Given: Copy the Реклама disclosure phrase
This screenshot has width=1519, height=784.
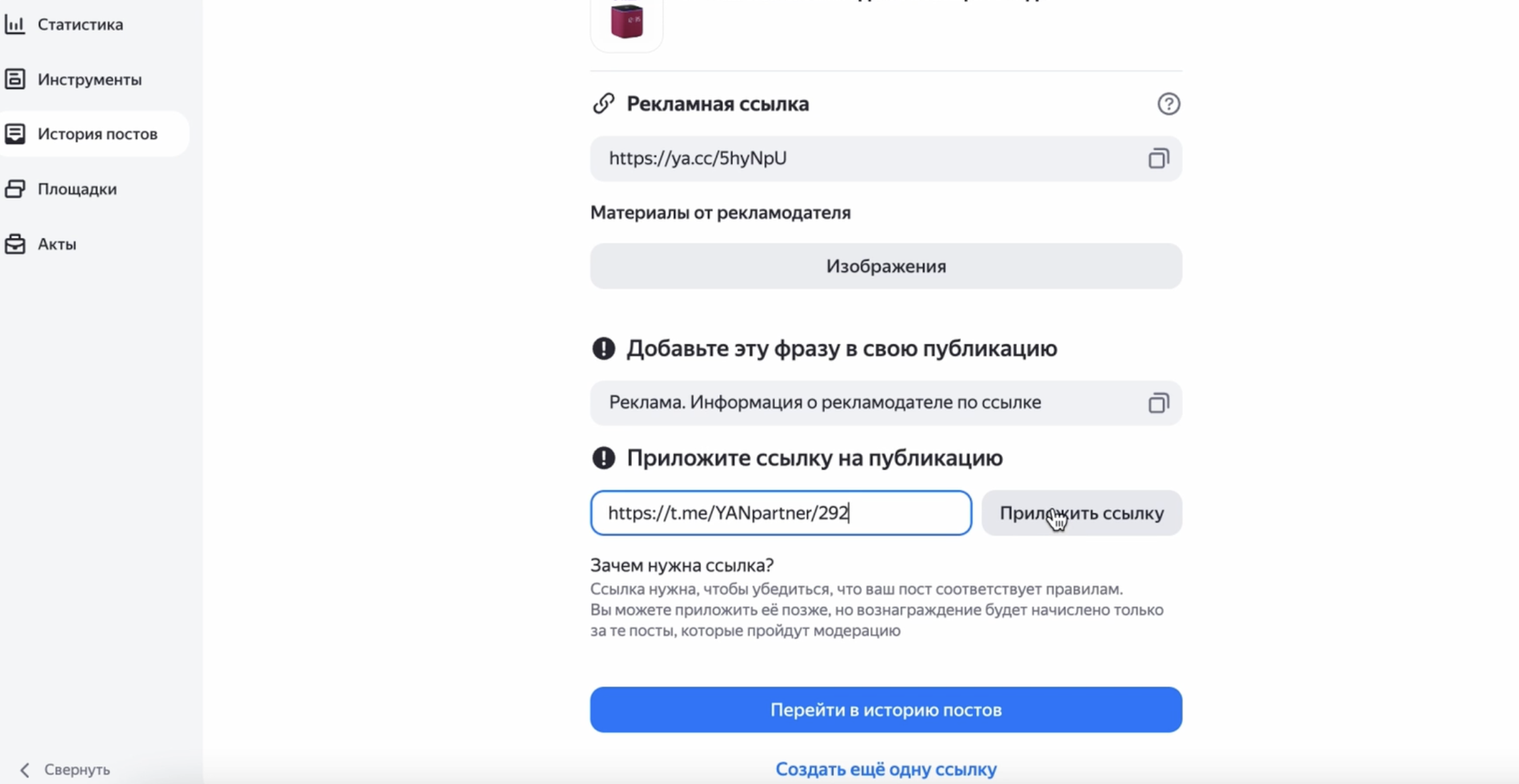Looking at the screenshot, I should [1158, 403].
